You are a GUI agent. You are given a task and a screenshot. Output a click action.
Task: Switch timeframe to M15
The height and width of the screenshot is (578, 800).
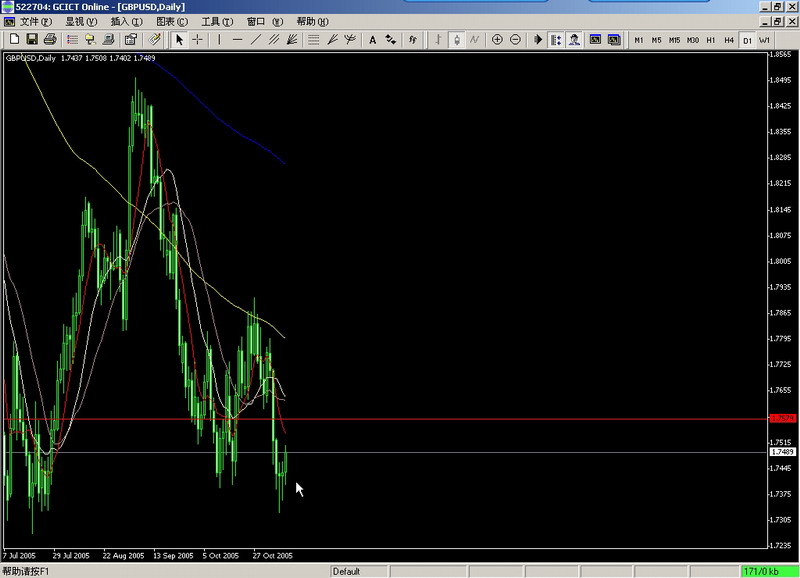pyautogui.click(x=674, y=40)
